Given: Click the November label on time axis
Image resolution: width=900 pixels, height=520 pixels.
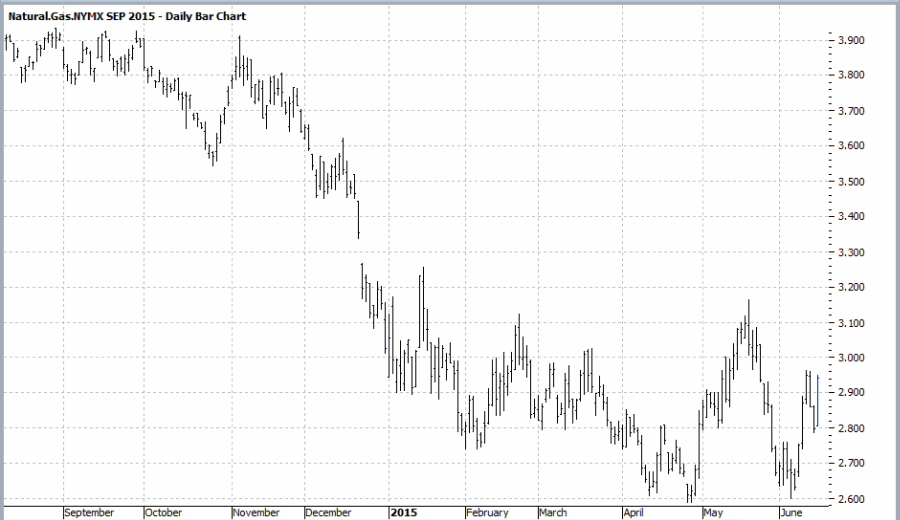Looking at the screenshot, I should tap(256, 513).
